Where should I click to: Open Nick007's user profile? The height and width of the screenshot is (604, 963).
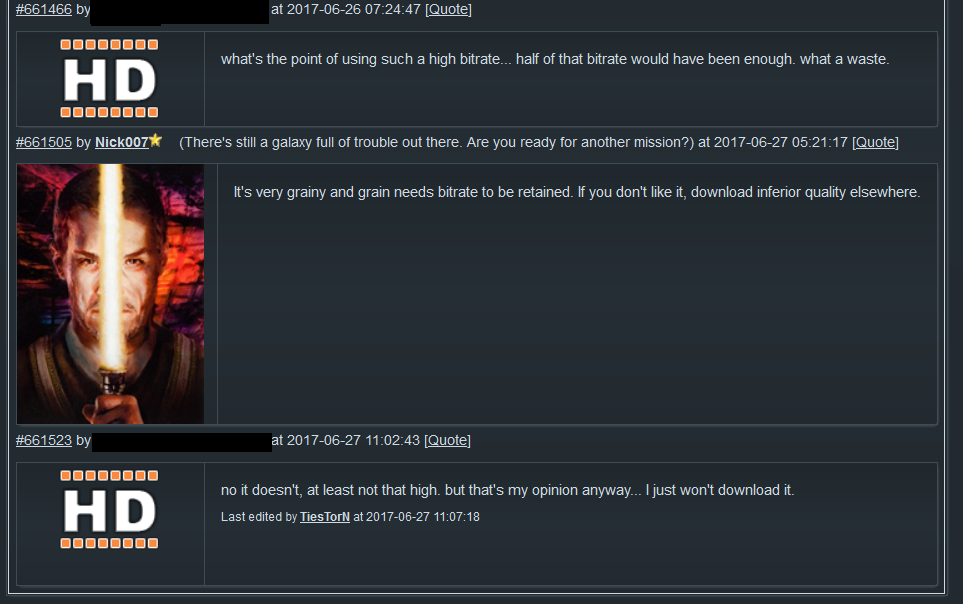click(122, 142)
